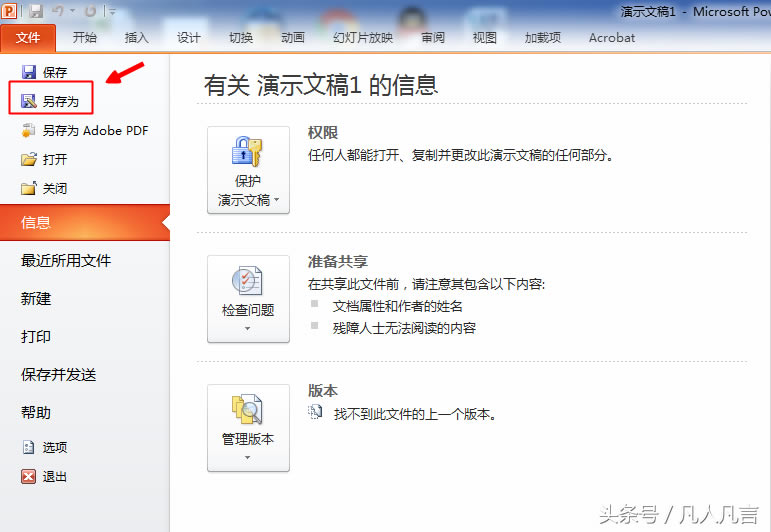Click the Undo arrow in title bar
The width and height of the screenshot is (771, 532).
coord(60,11)
